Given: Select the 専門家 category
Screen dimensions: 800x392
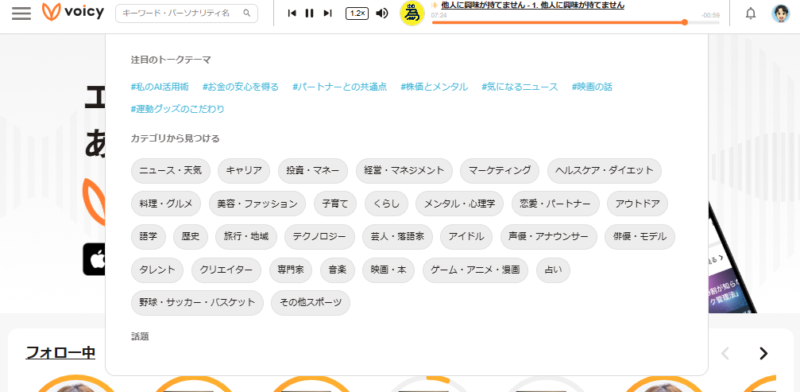Looking at the screenshot, I should coord(291,270).
